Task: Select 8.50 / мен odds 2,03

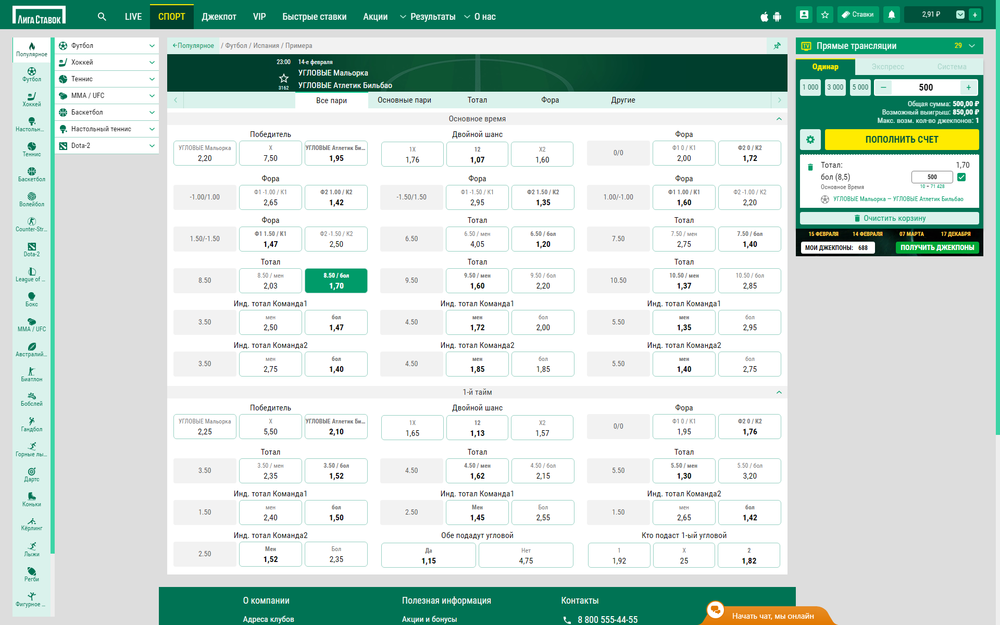Action: click(270, 281)
